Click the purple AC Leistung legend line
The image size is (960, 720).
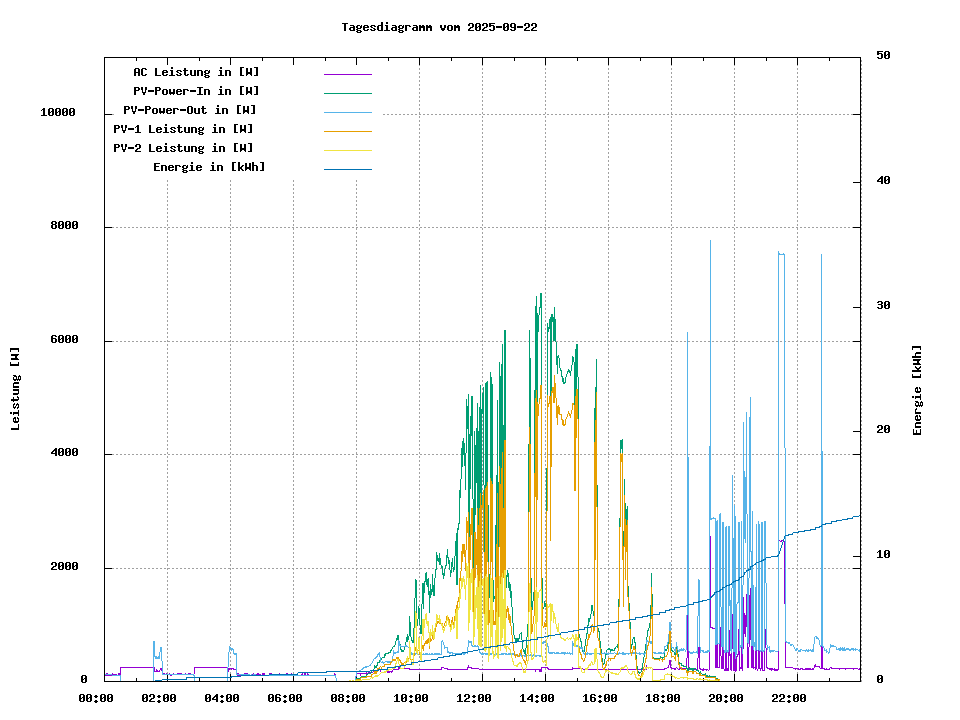click(347, 73)
